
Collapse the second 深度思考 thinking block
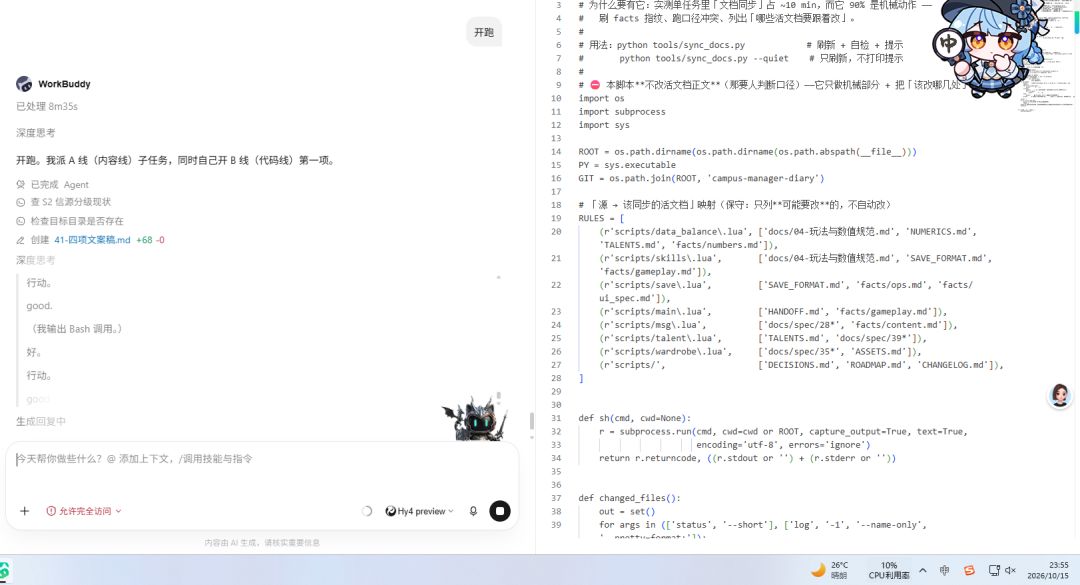point(36,260)
